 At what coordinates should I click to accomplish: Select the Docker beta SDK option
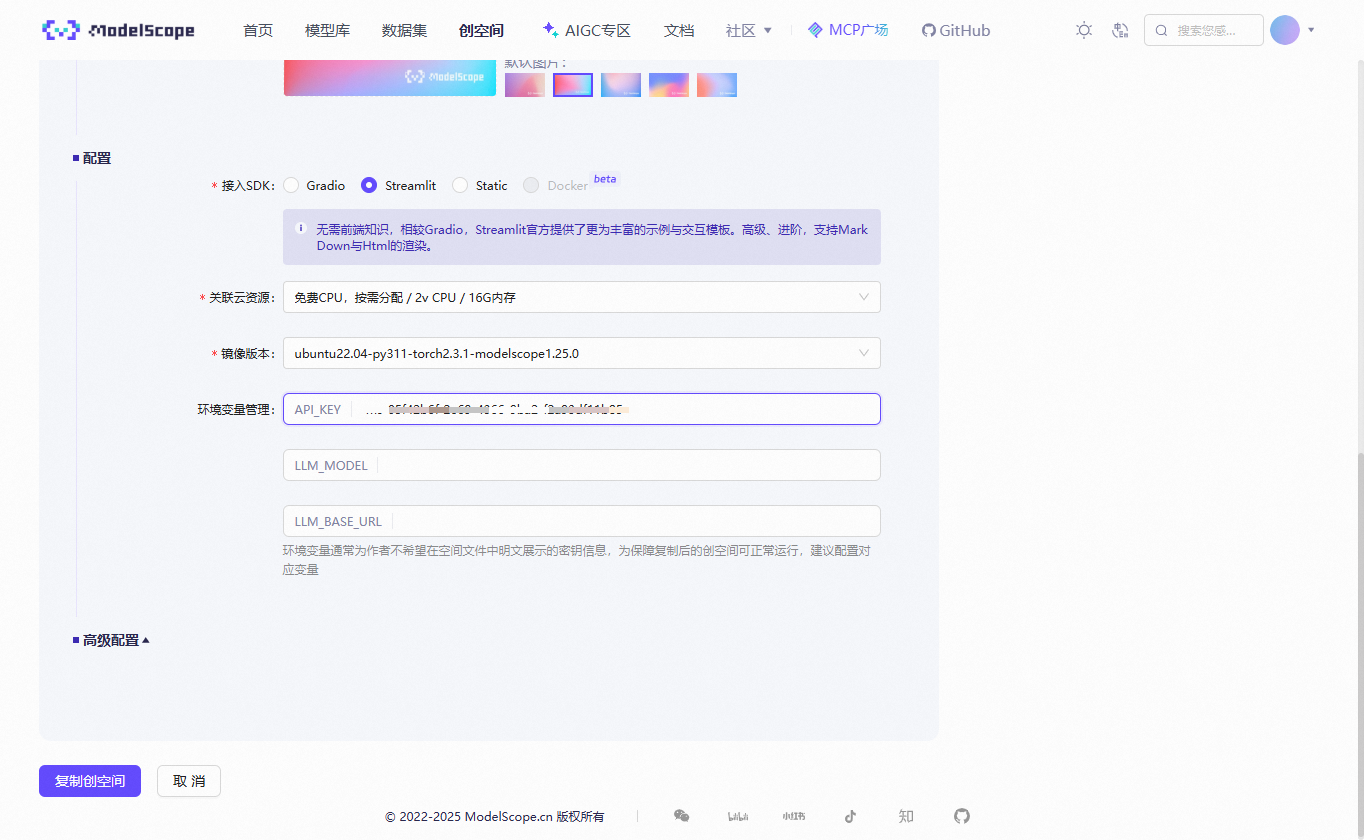[531, 185]
